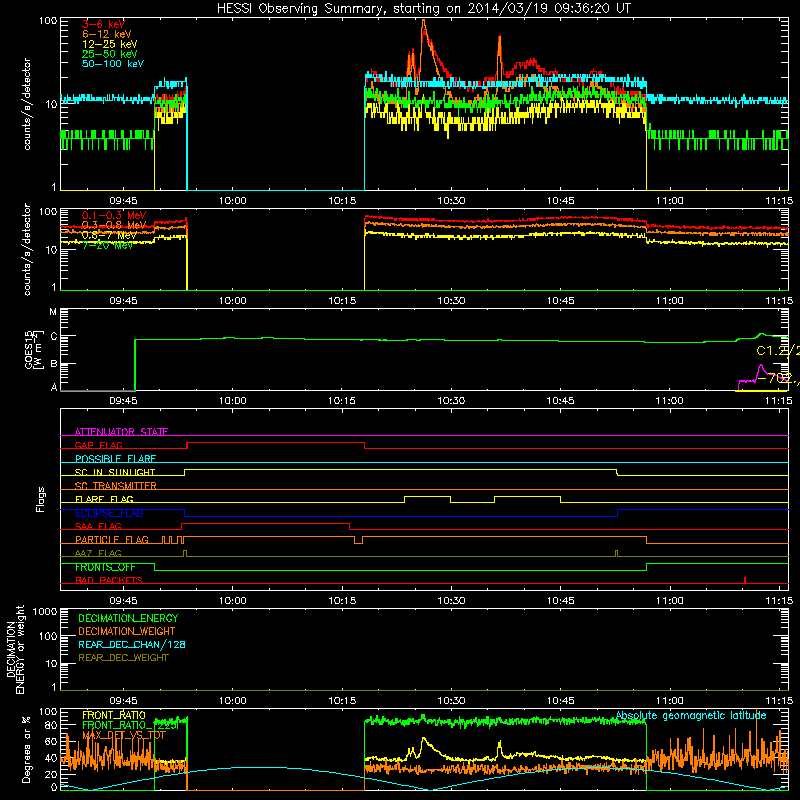Viewport: 800px width, 800px height.
Task: Click the raised GAP_FLAG segment
Action: [x=276, y=443]
